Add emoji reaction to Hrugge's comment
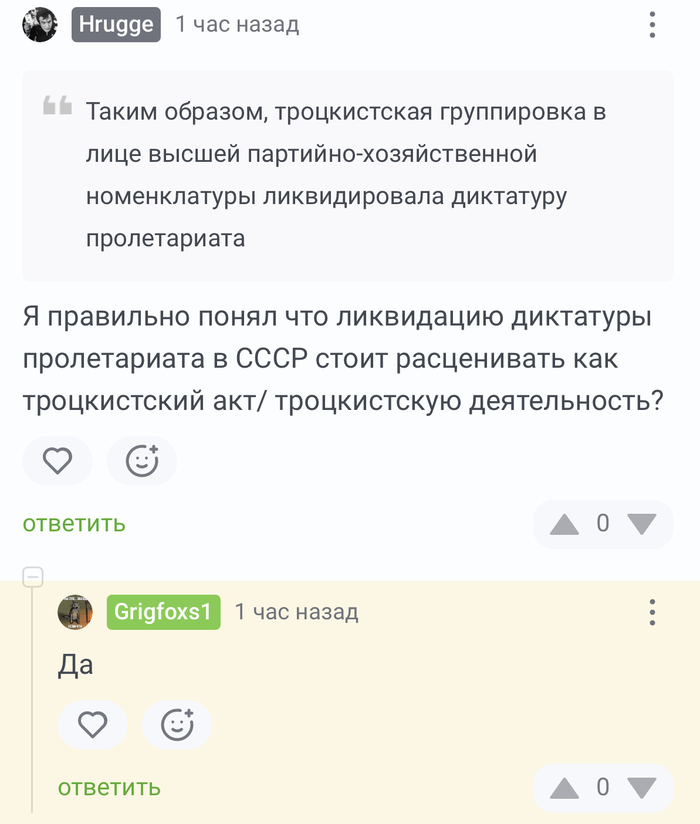This screenshot has height=824, width=700. (x=142, y=460)
